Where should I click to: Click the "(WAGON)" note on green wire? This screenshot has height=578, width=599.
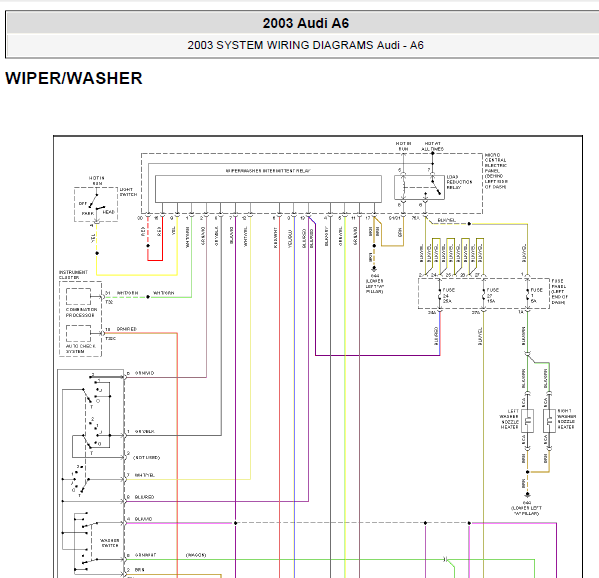(x=196, y=555)
